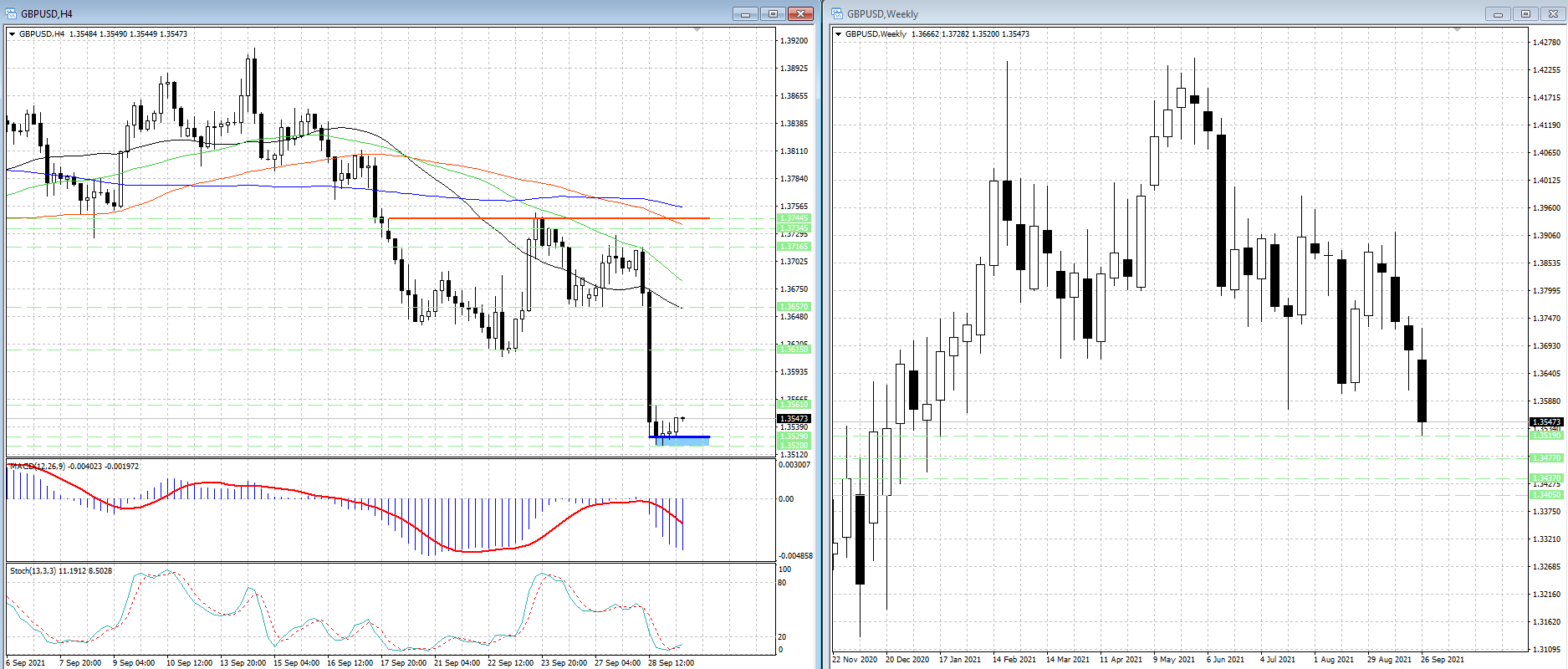The image size is (1568, 669).
Task: Click the 1.36570 green level label on H4
Action: pyautogui.click(x=794, y=307)
